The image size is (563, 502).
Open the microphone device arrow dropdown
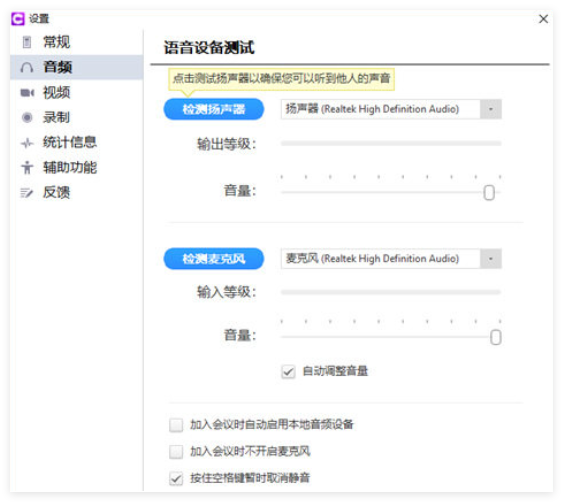(x=490, y=259)
